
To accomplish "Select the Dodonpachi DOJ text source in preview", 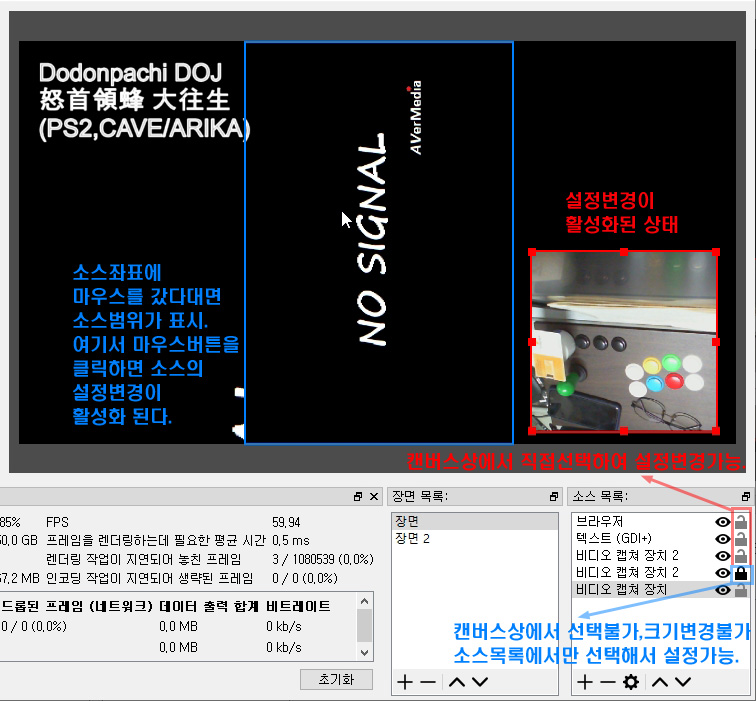I will 144,101.
